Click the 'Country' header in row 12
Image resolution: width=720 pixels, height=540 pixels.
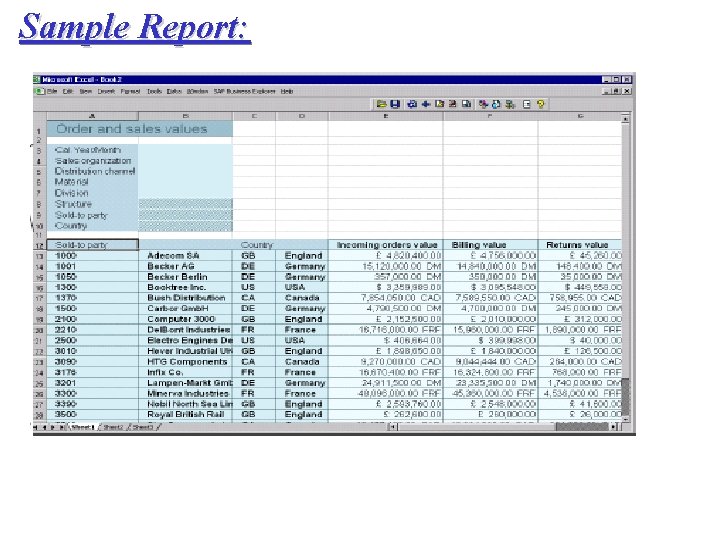257,245
